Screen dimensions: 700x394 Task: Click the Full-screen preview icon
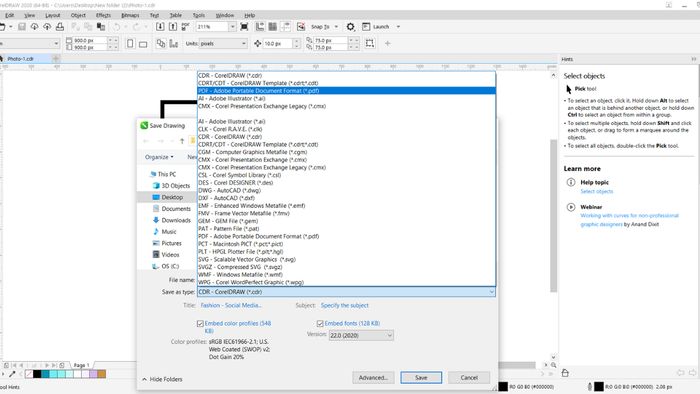(244, 27)
